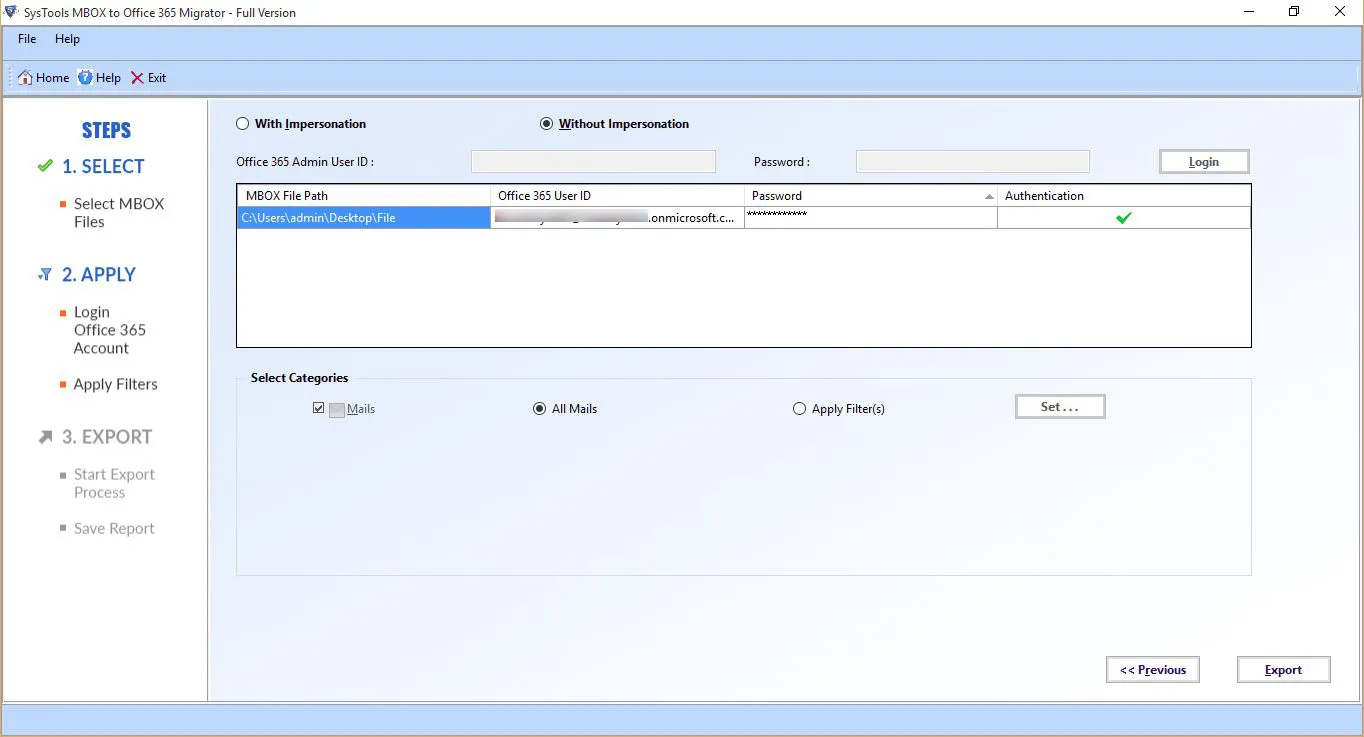Click the green checkmark beside 1. SELECT

click(x=44, y=166)
